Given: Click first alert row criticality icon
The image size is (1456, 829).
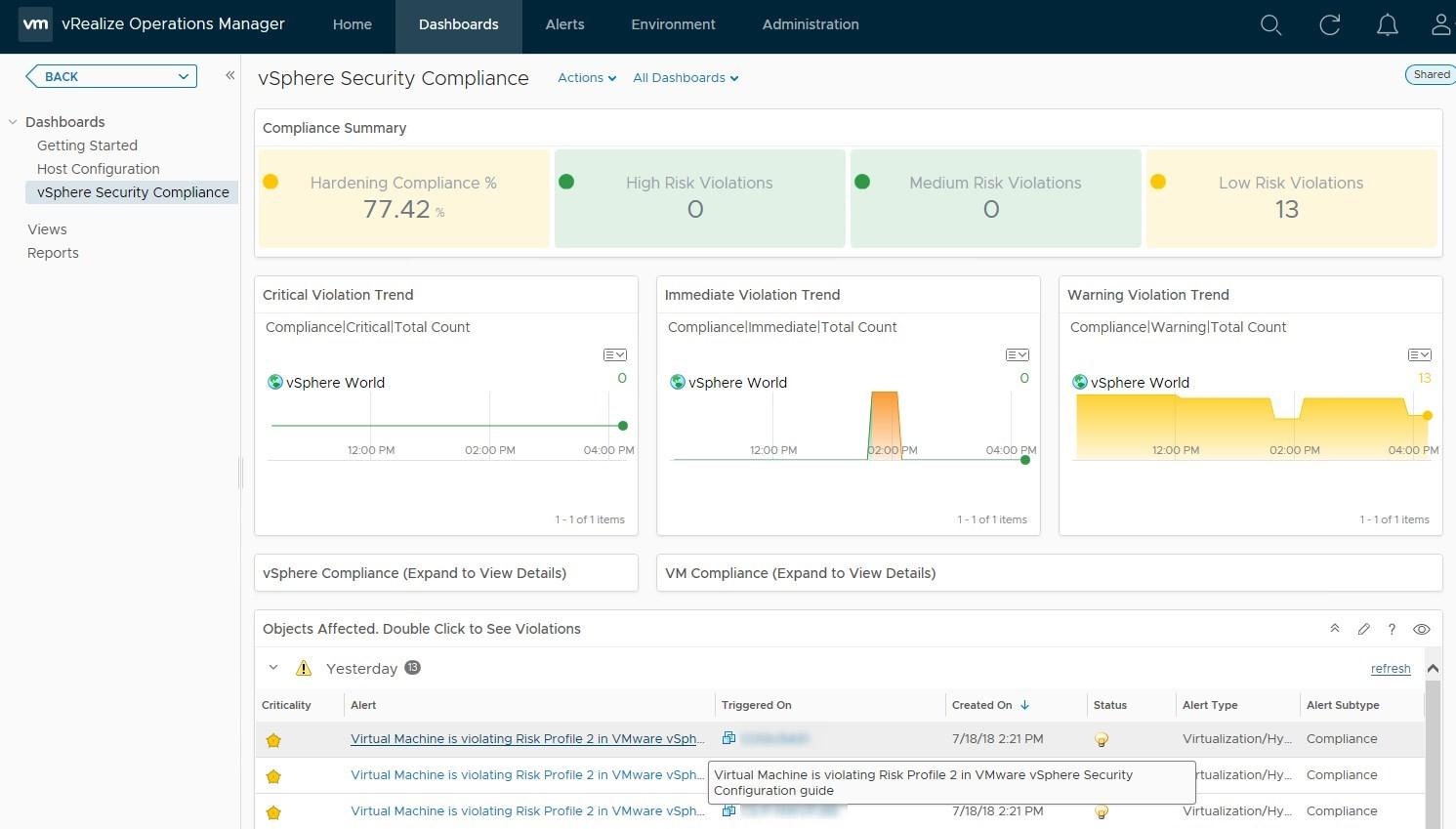Looking at the screenshot, I should [273, 740].
